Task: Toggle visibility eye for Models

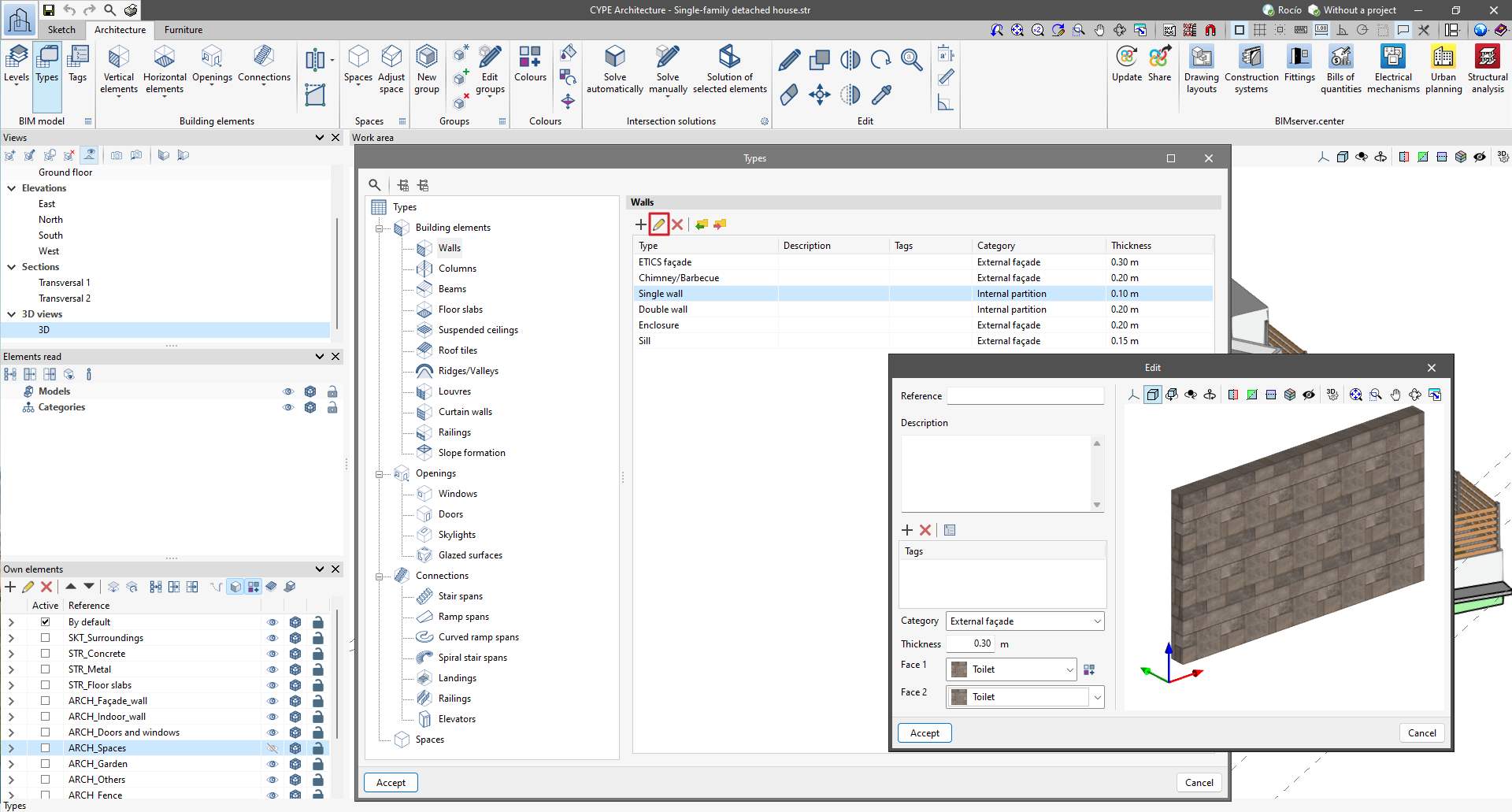Action: click(x=288, y=391)
